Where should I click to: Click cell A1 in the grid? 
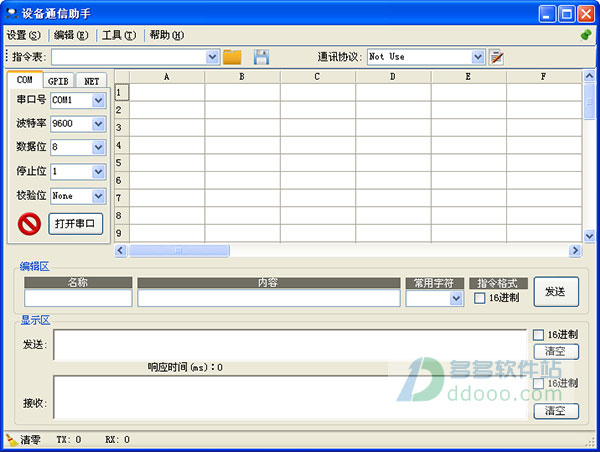tap(166, 92)
